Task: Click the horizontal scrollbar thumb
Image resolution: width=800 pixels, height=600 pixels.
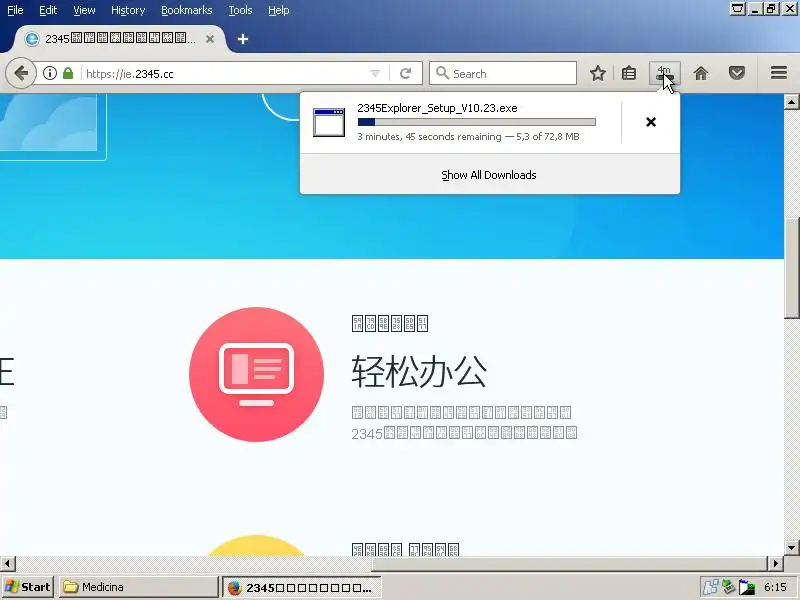Action: coord(570,563)
